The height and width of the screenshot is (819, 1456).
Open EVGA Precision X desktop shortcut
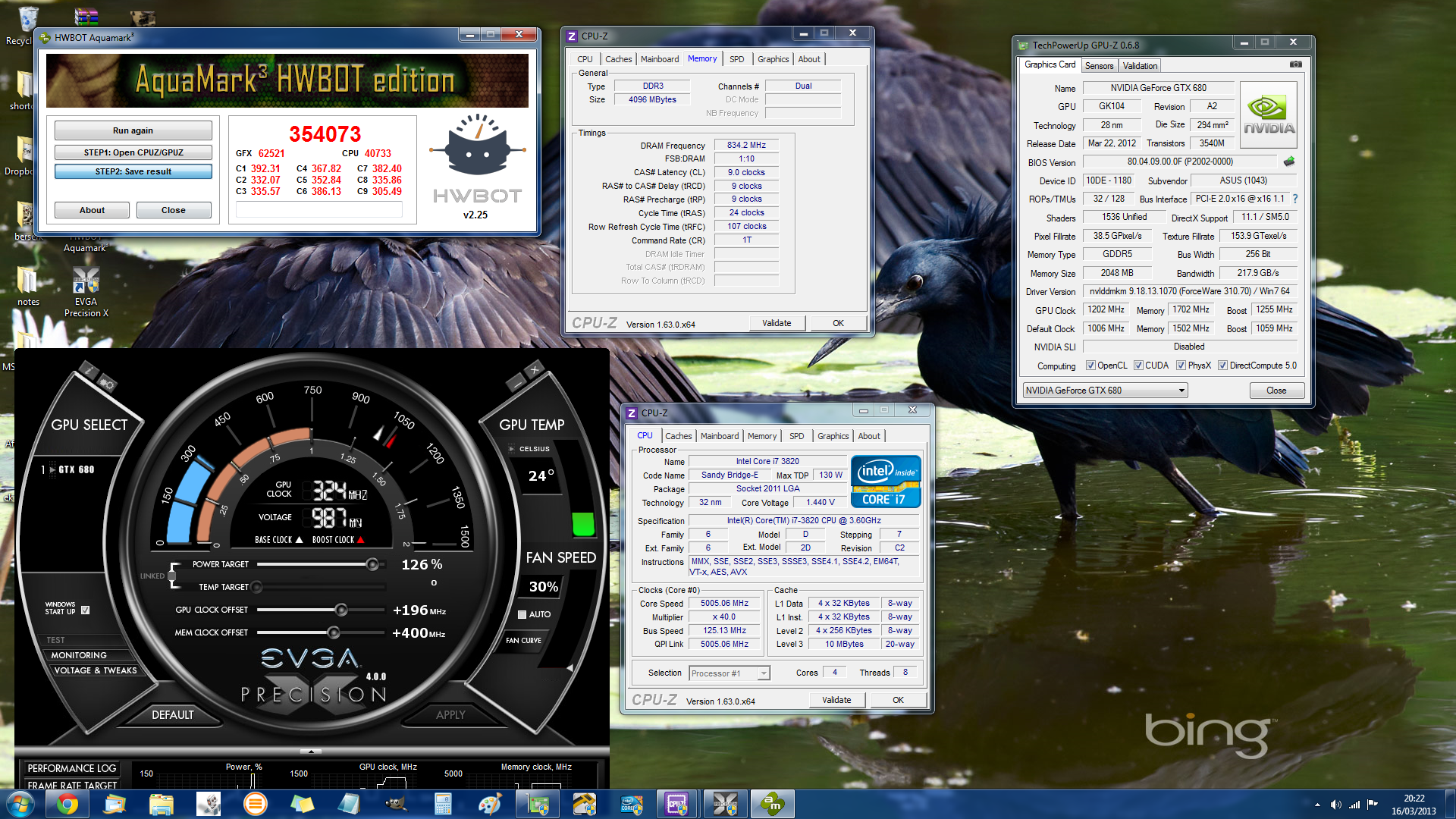click(86, 292)
